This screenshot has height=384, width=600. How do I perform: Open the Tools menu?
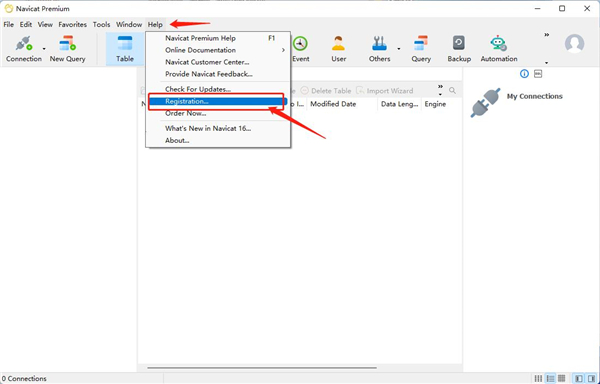point(101,24)
